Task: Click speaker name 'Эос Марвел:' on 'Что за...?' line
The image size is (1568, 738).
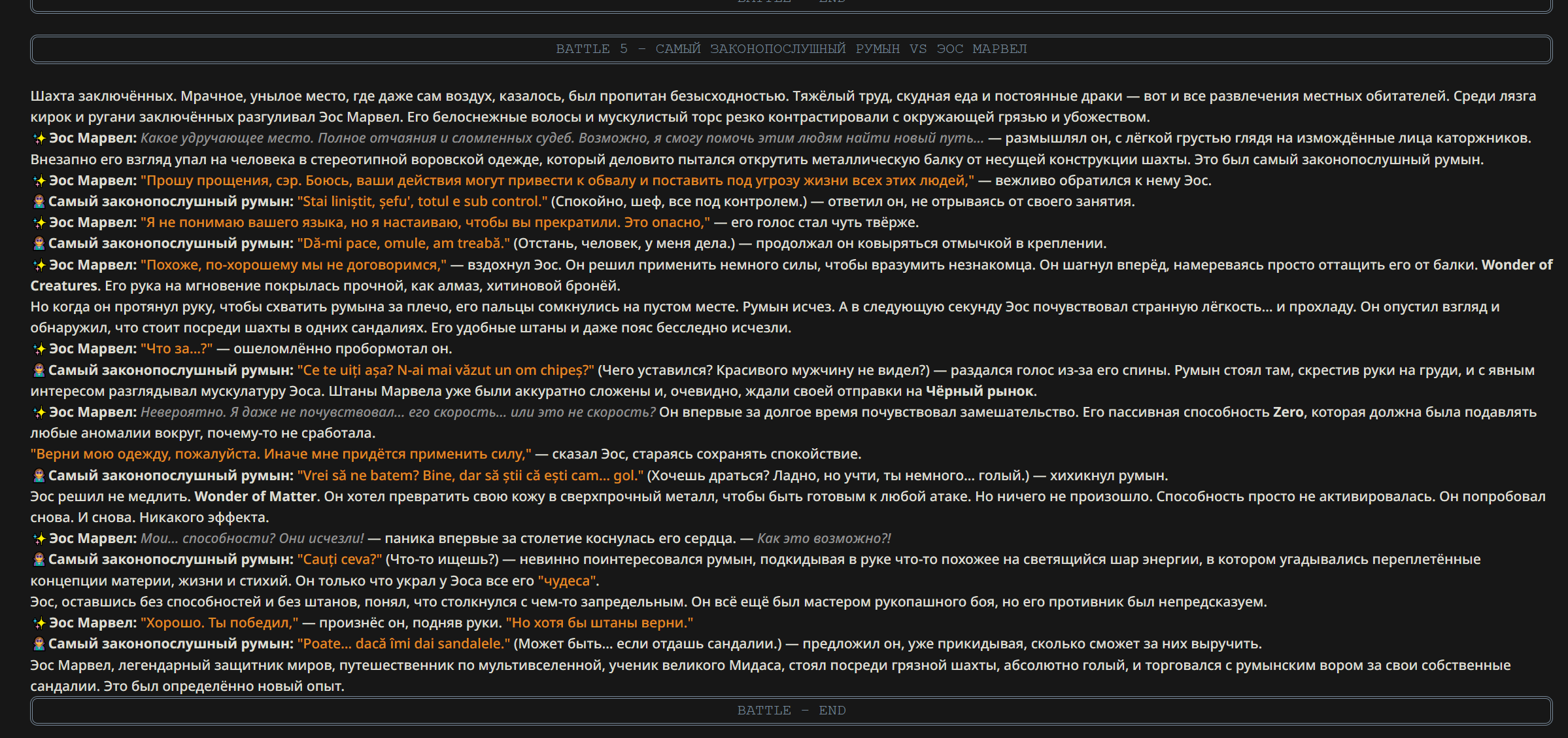Action: click(x=93, y=349)
